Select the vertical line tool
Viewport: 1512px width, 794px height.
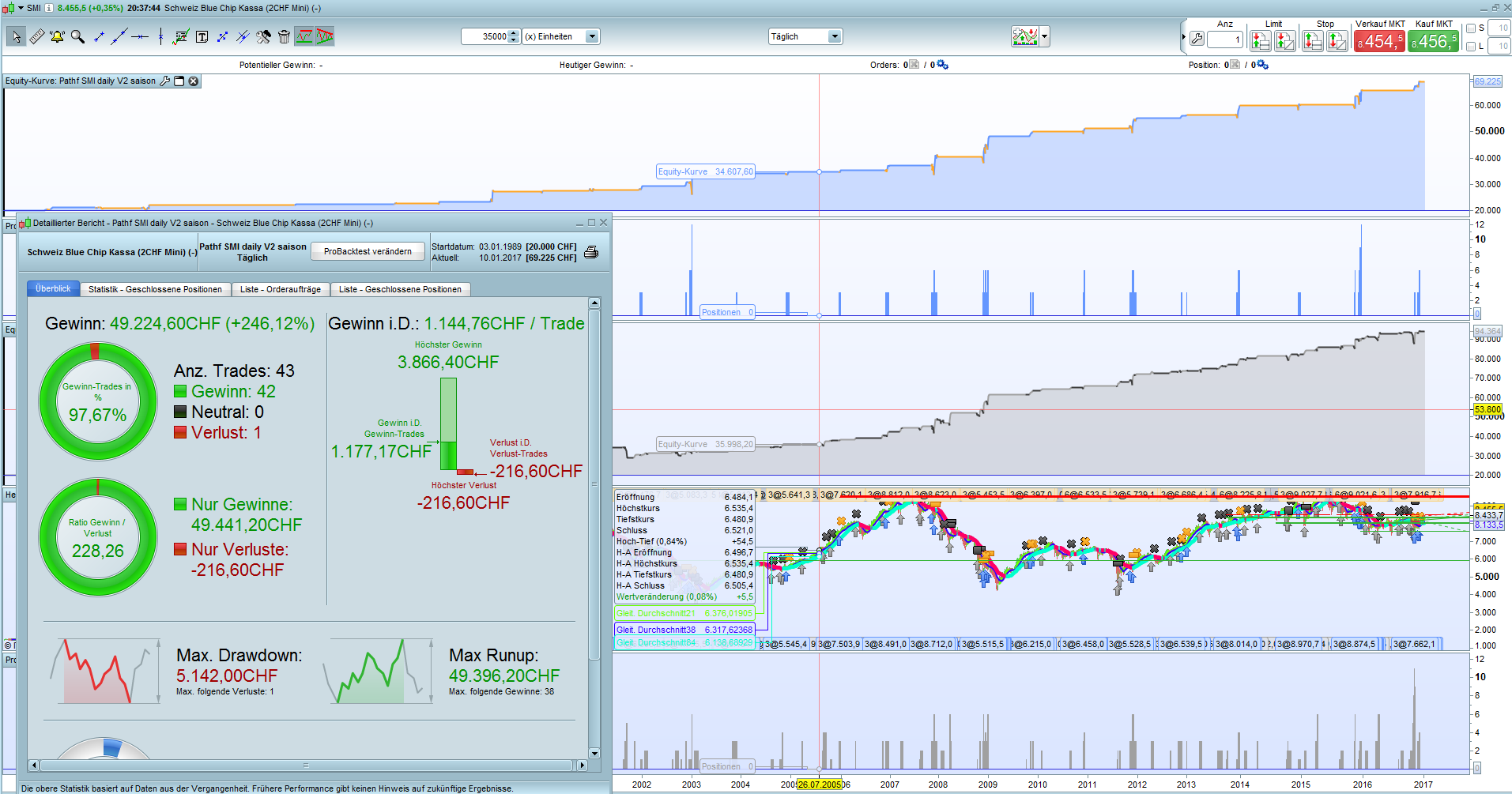pyautogui.click(x=160, y=36)
